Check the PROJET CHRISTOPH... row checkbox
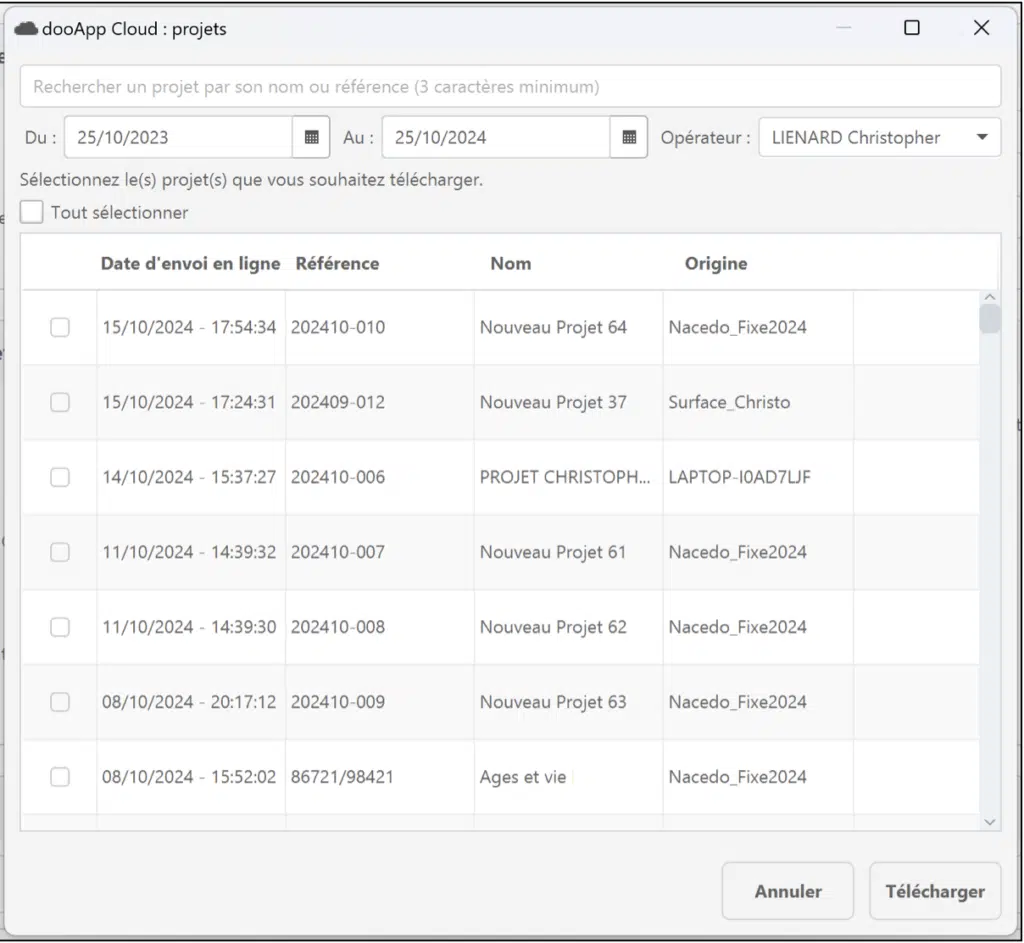Screen dimensions: 1024x943 pos(60,477)
